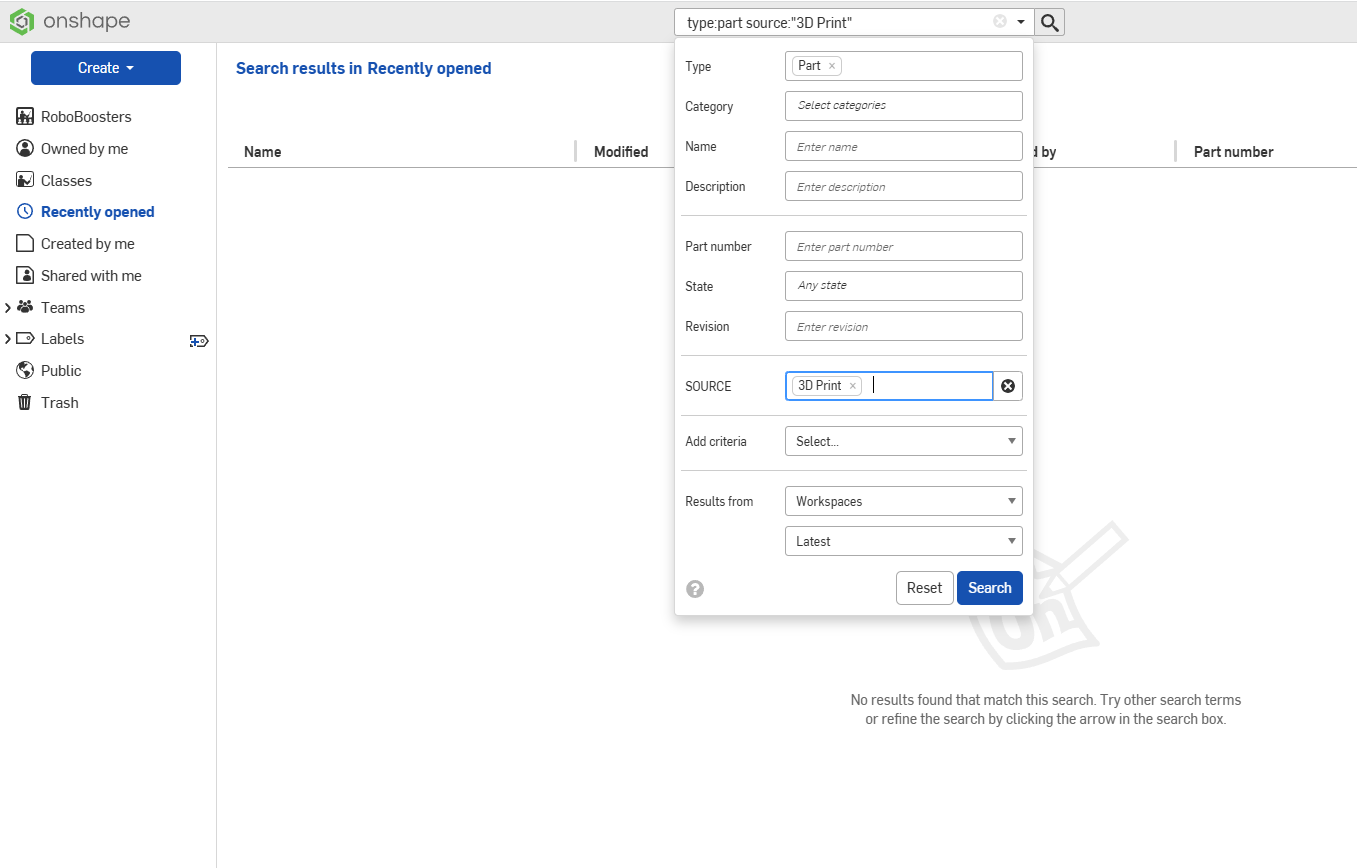Select the Recently opened filter
Image resolution: width=1357 pixels, height=868 pixels.
coord(98,212)
